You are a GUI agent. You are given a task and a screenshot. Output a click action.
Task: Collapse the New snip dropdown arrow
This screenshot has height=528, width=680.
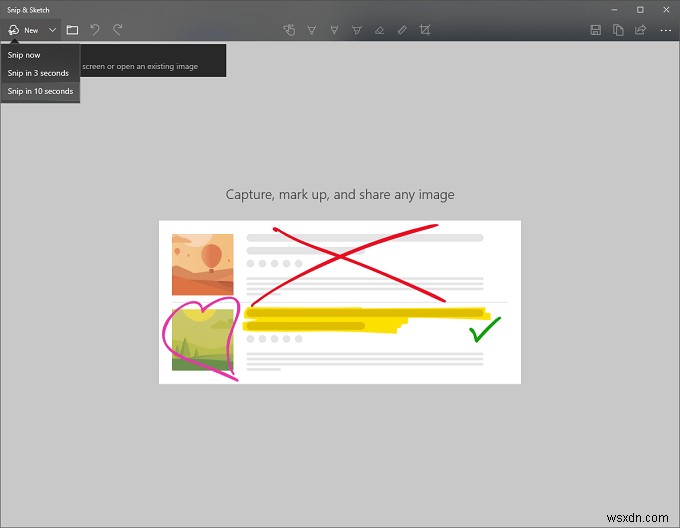coord(52,30)
